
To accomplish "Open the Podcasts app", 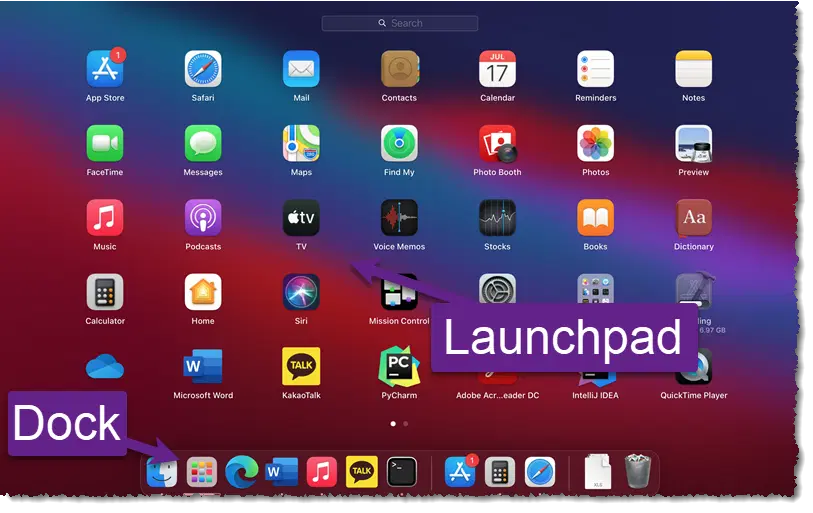I will [x=203, y=218].
